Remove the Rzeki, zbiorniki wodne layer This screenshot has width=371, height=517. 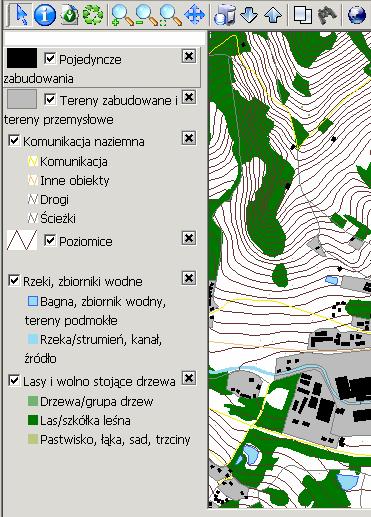[189, 278]
